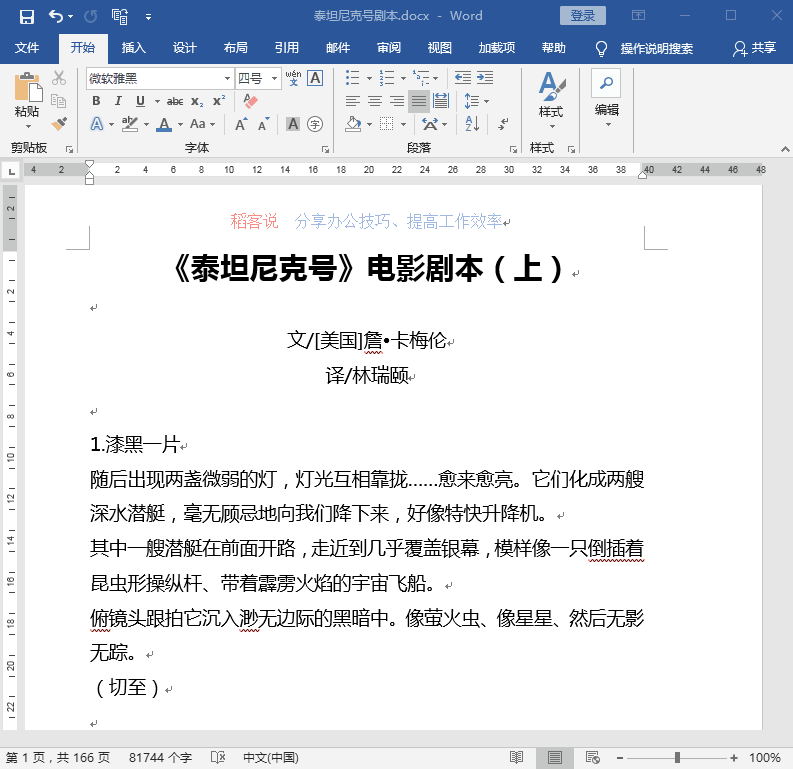The image size is (793, 769).
Task: Switch to 设计 design tab
Action: [185, 48]
